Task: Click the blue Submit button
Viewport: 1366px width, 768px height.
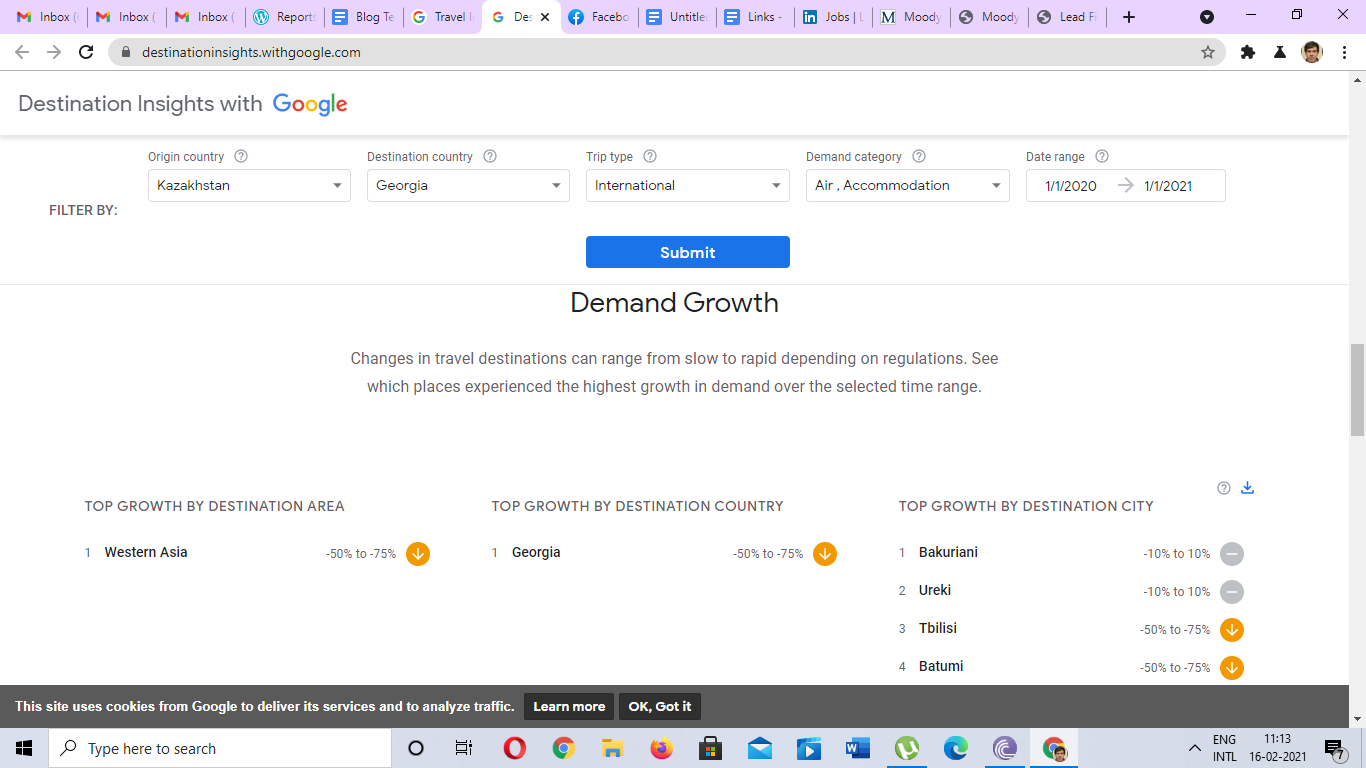Action: [x=688, y=252]
